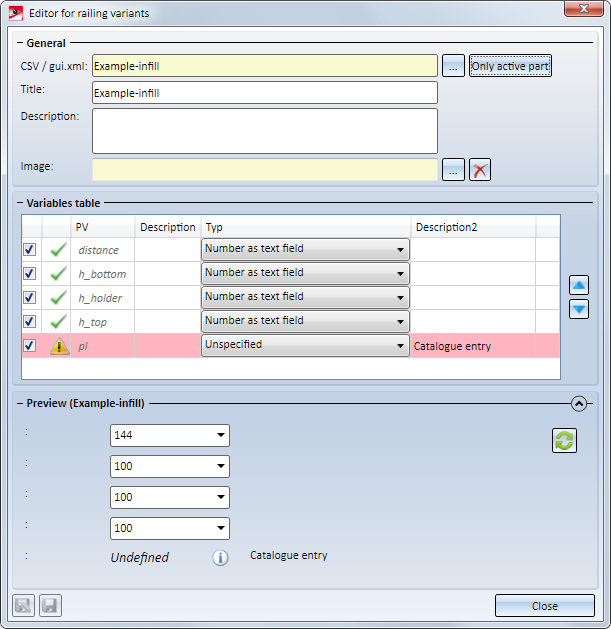Click the Close button

544,606
